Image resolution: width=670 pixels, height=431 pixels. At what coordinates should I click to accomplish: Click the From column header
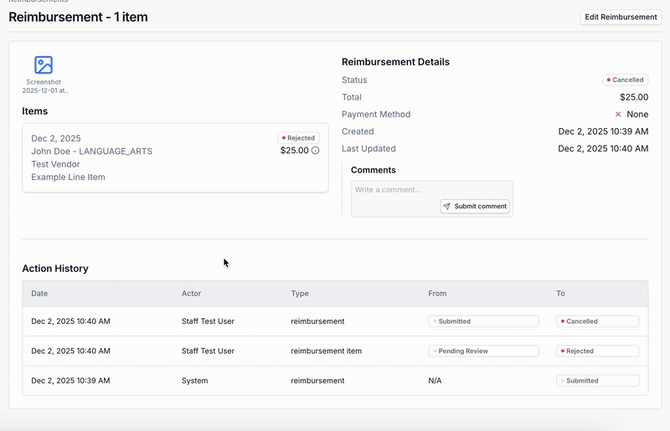(x=437, y=294)
